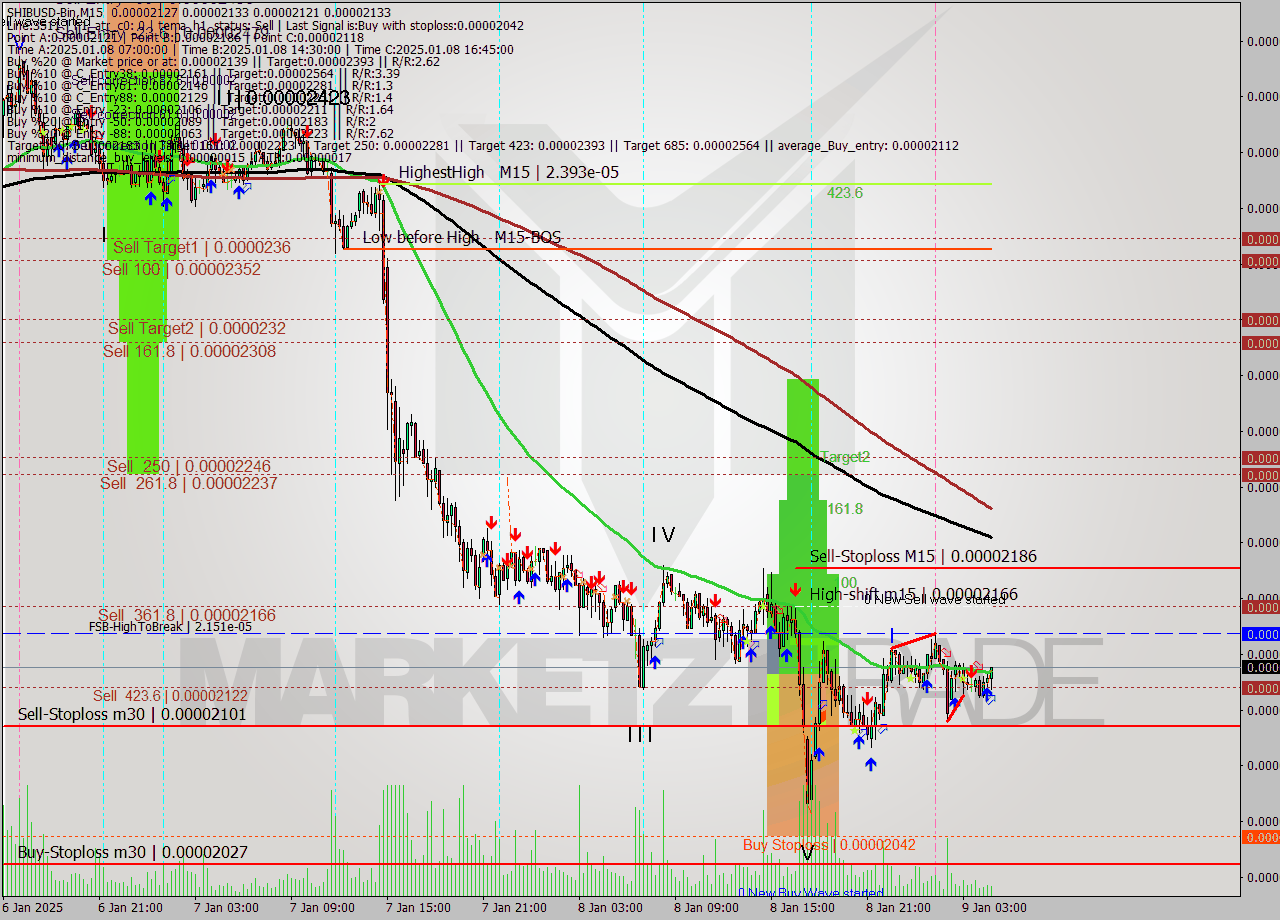Select the black current price tag on the price axis
Image resolution: width=1280 pixels, height=920 pixels.
point(1260,667)
